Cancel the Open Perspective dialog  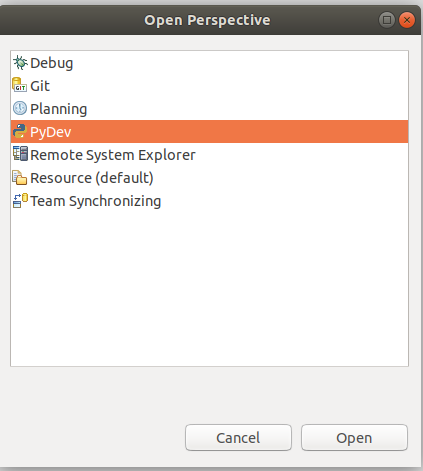[x=238, y=438]
